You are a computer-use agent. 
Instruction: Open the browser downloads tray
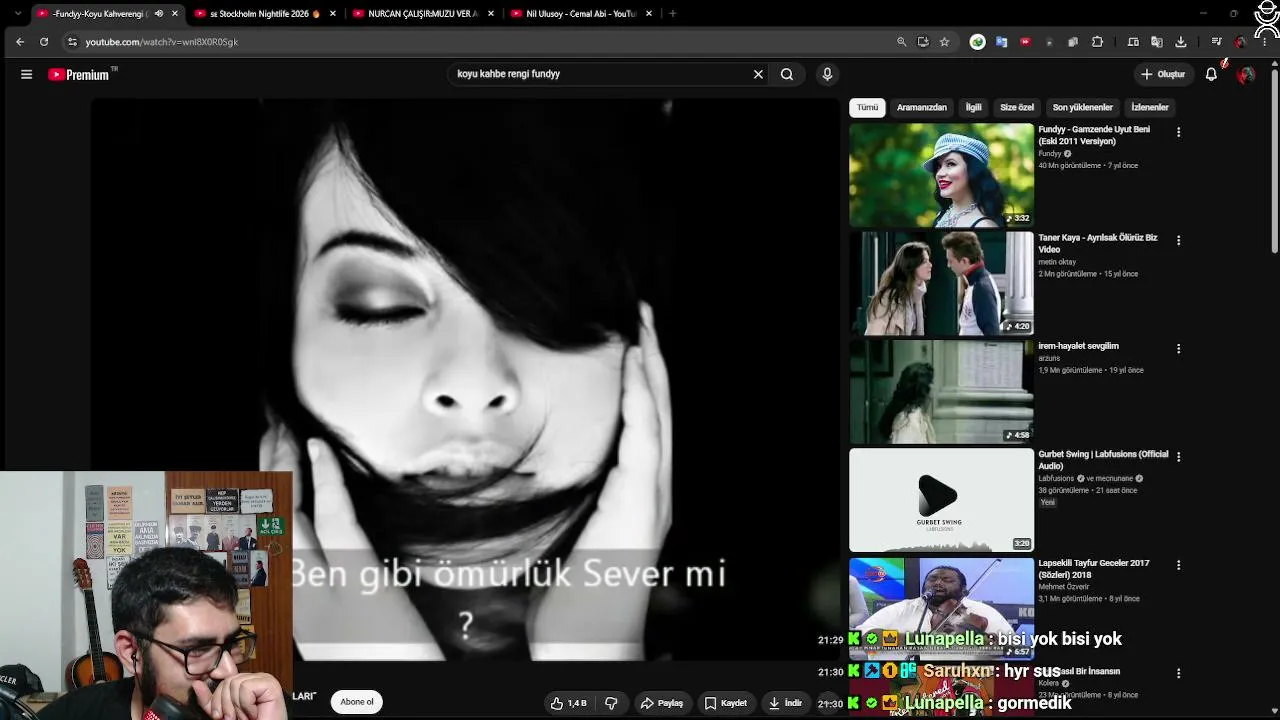pyautogui.click(x=1181, y=42)
